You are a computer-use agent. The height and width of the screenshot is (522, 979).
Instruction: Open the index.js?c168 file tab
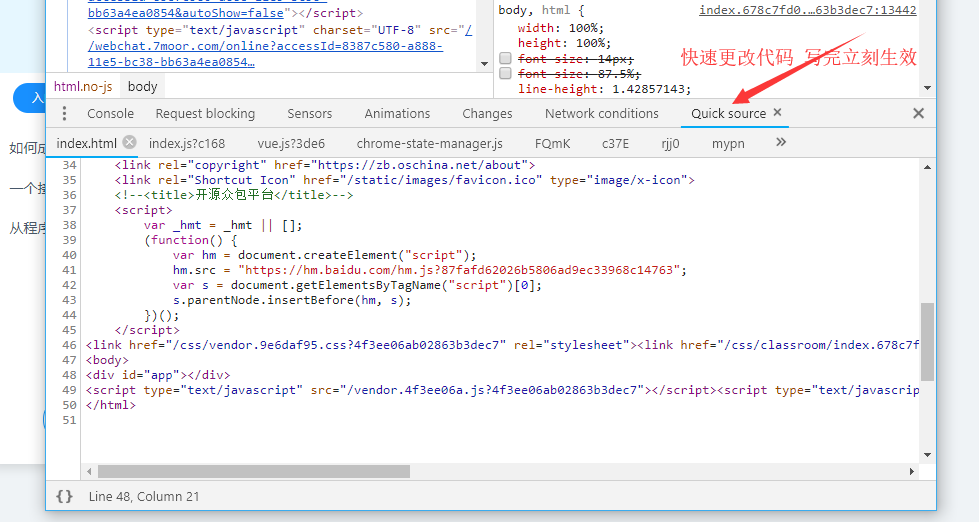pos(187,144)
